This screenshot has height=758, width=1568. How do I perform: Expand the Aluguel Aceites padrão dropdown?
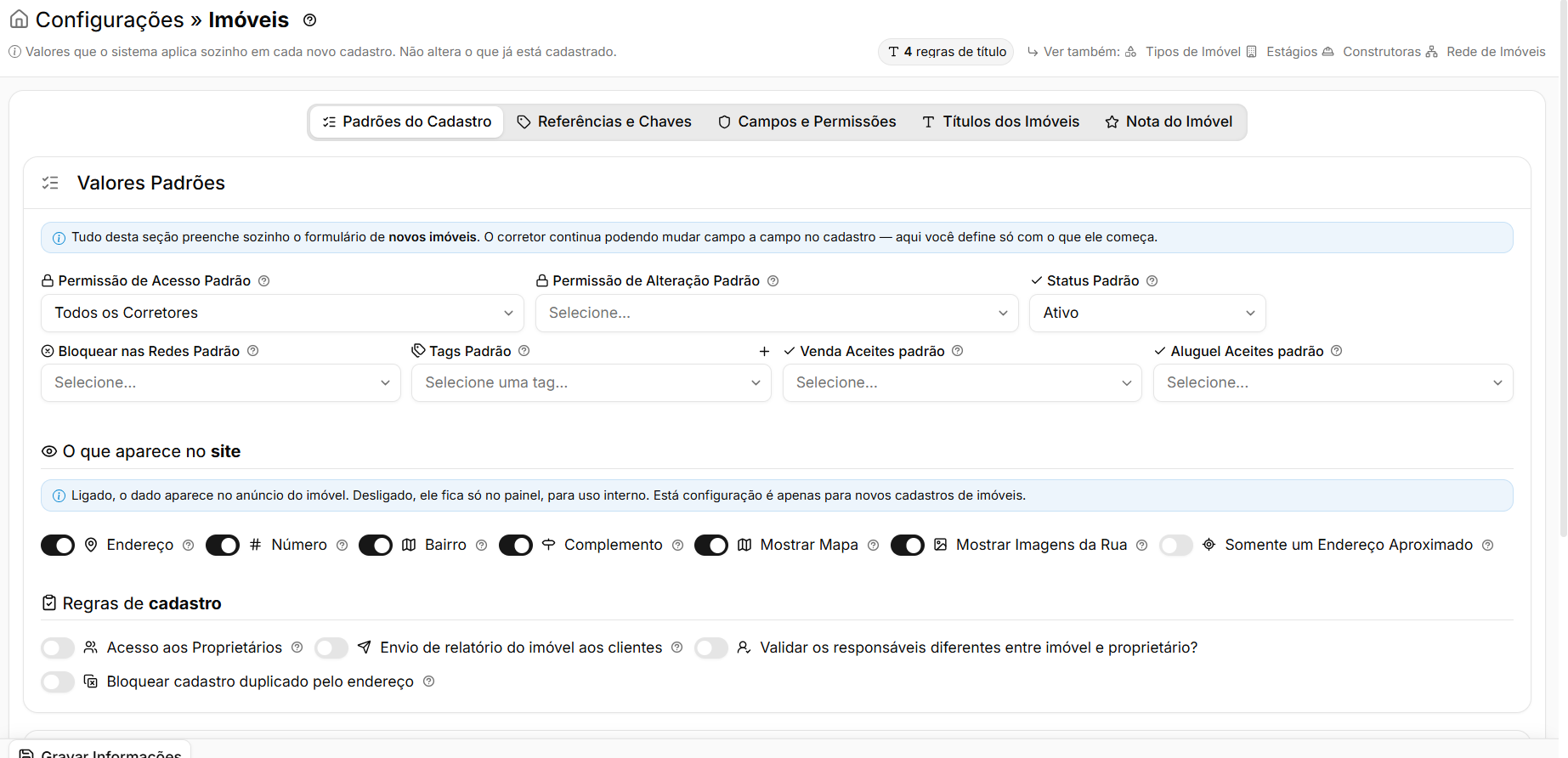[x=1333, y=382]
